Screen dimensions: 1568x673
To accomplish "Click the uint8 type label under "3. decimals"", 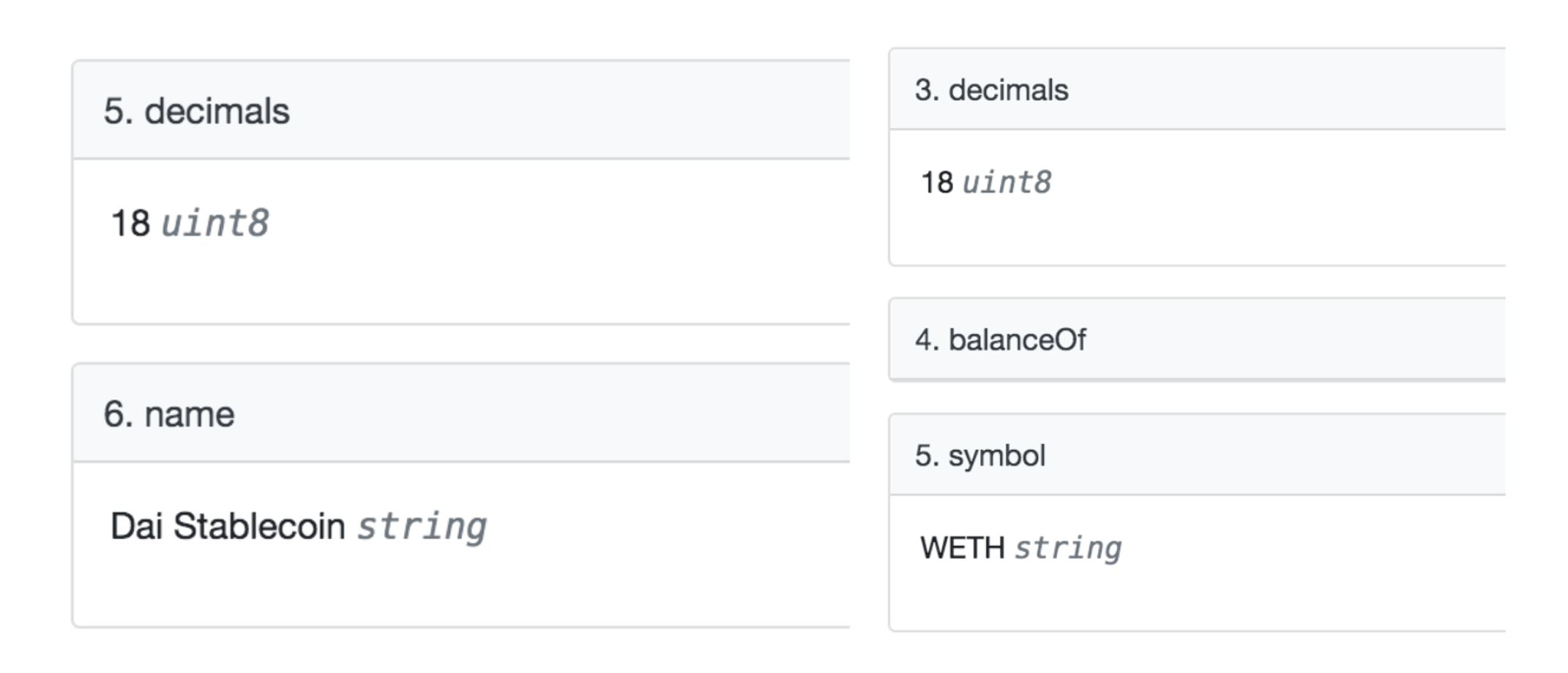I will point(1007,182).
